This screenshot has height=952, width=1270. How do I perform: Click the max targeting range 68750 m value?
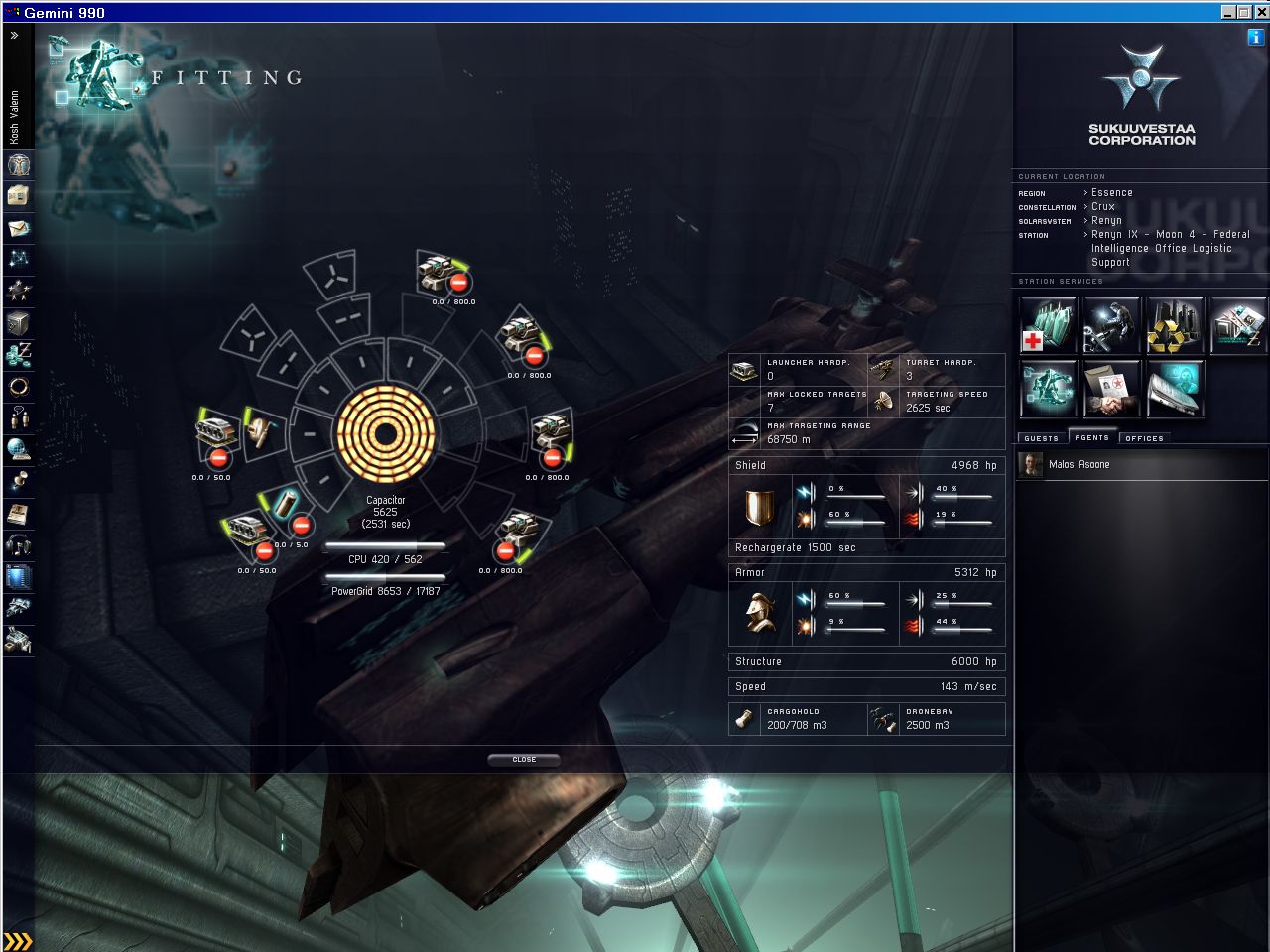tap(789, 439)
